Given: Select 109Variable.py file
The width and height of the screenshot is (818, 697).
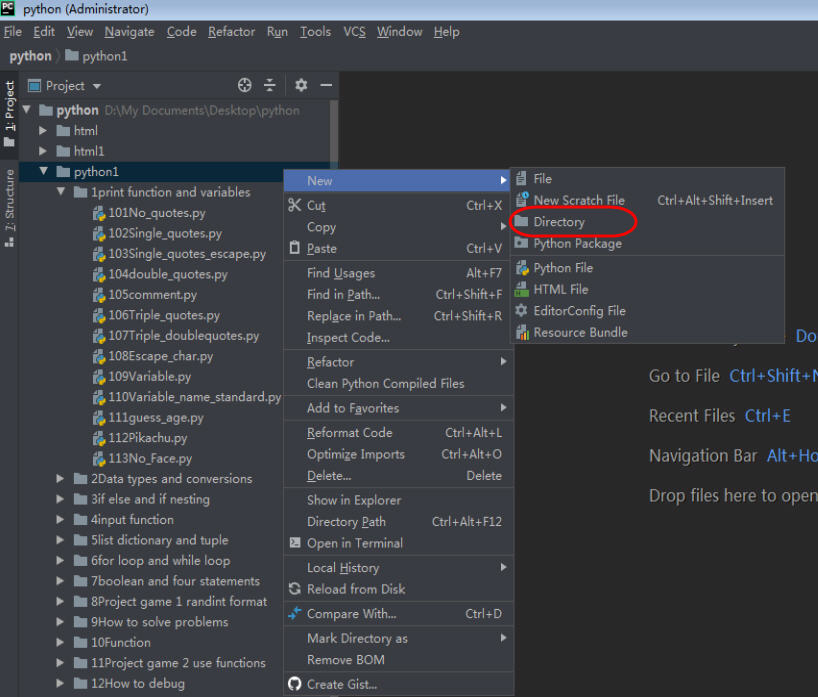Looking at the screenshot, I should (149, 377).
